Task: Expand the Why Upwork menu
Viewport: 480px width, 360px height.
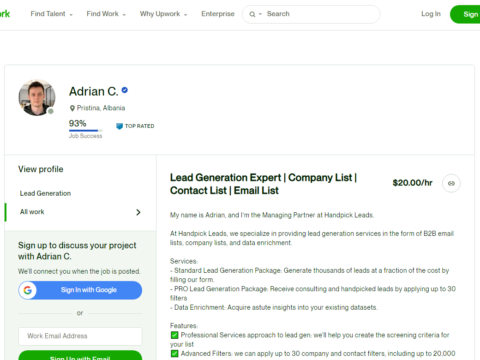Action: (163, 14)
